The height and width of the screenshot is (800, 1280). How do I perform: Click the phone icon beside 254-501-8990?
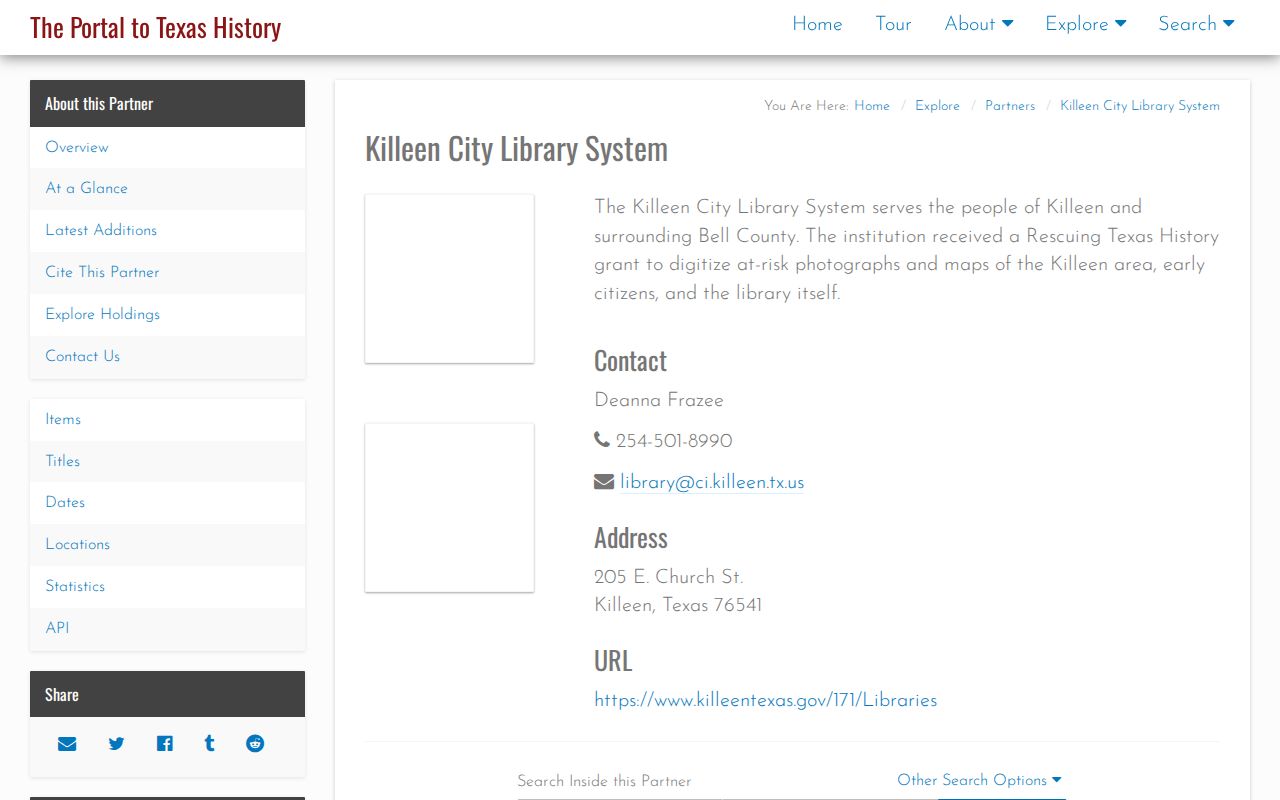[x=601, y=440]
